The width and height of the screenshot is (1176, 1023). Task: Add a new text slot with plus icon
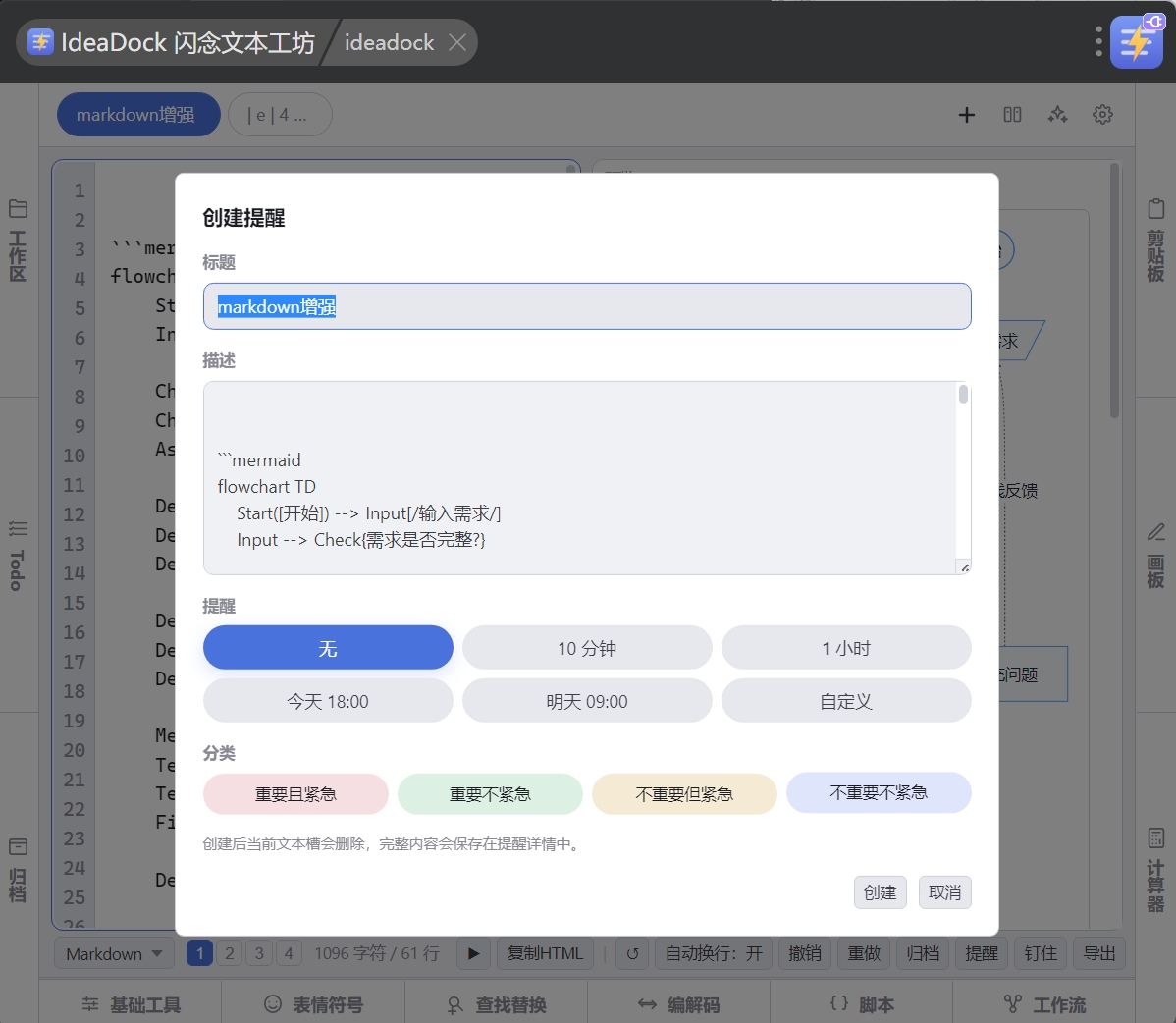pos(967,115)
